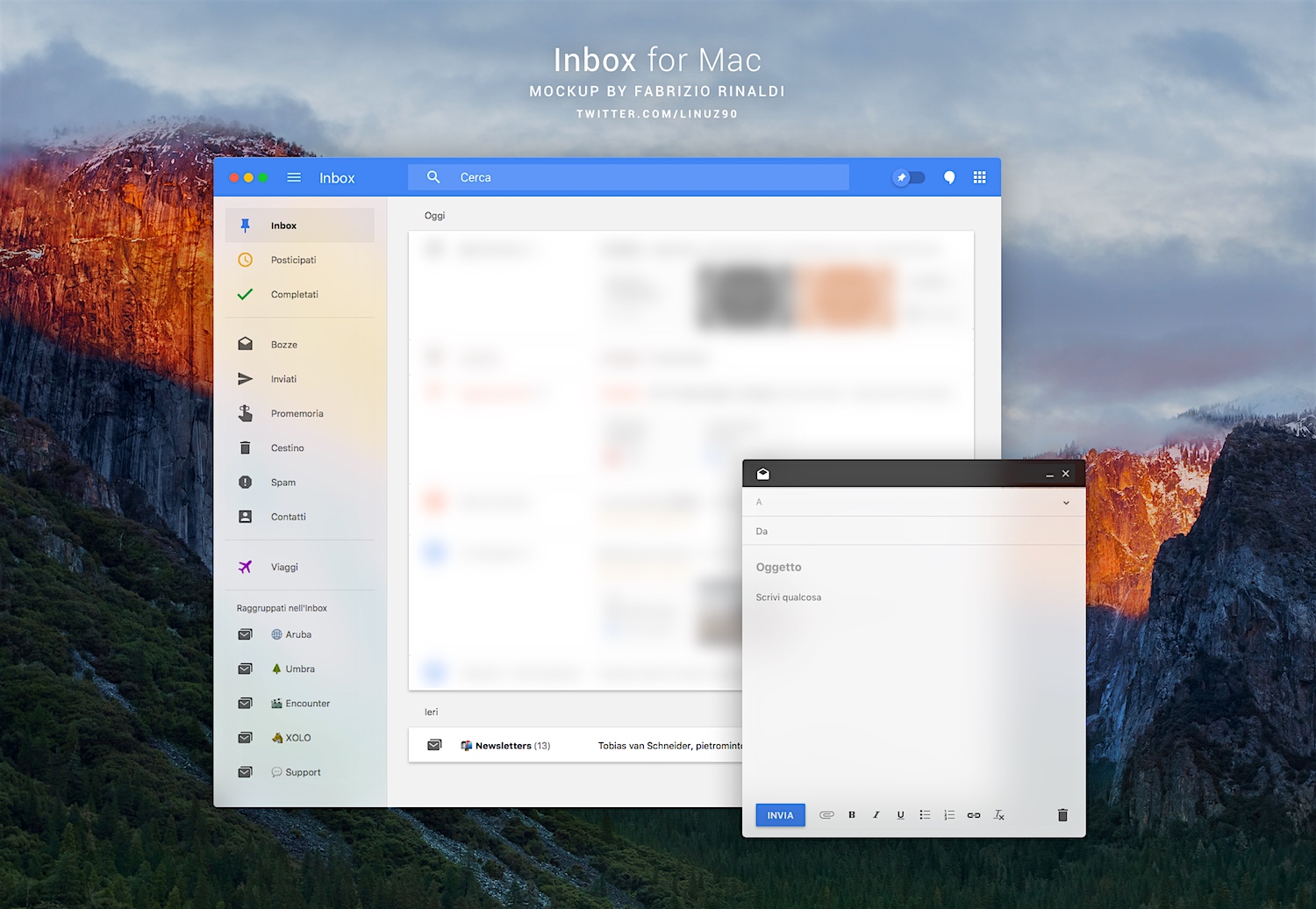Open the Umbra bundle
The width and height of the screenshot is (1316, 909).
(x=300, y=669)
